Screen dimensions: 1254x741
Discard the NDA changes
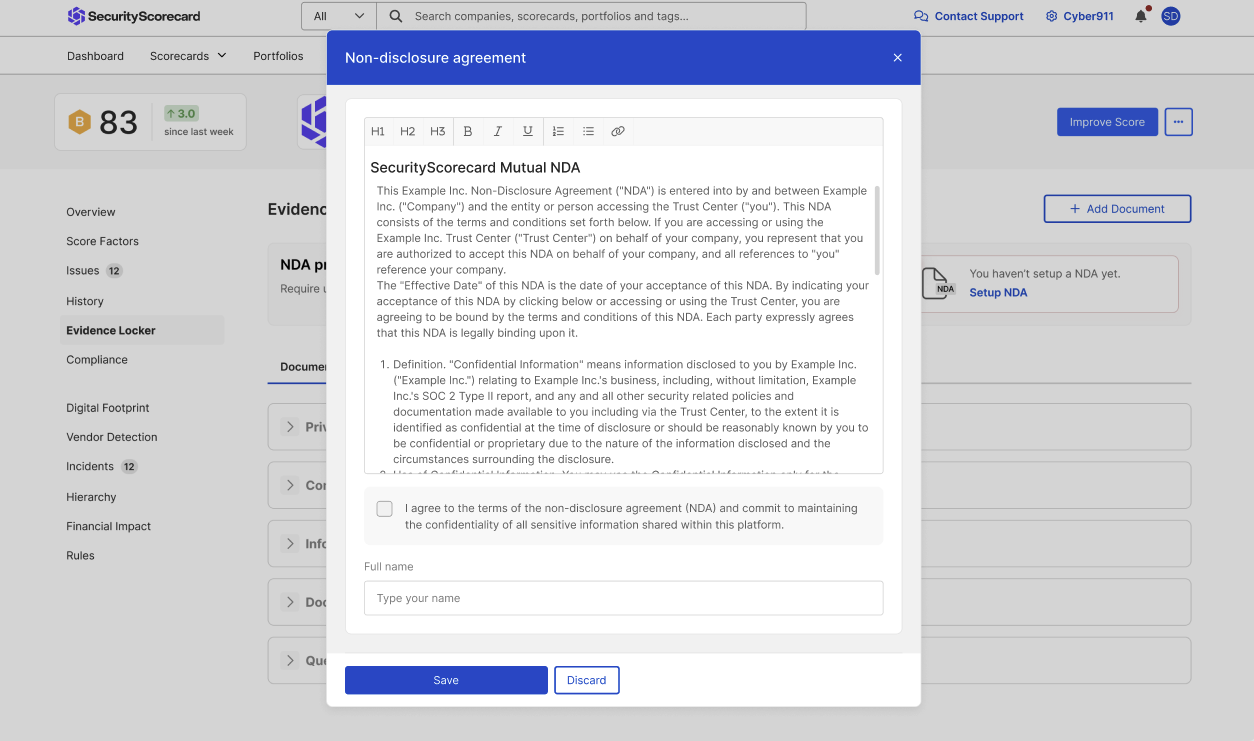[587, 680]
